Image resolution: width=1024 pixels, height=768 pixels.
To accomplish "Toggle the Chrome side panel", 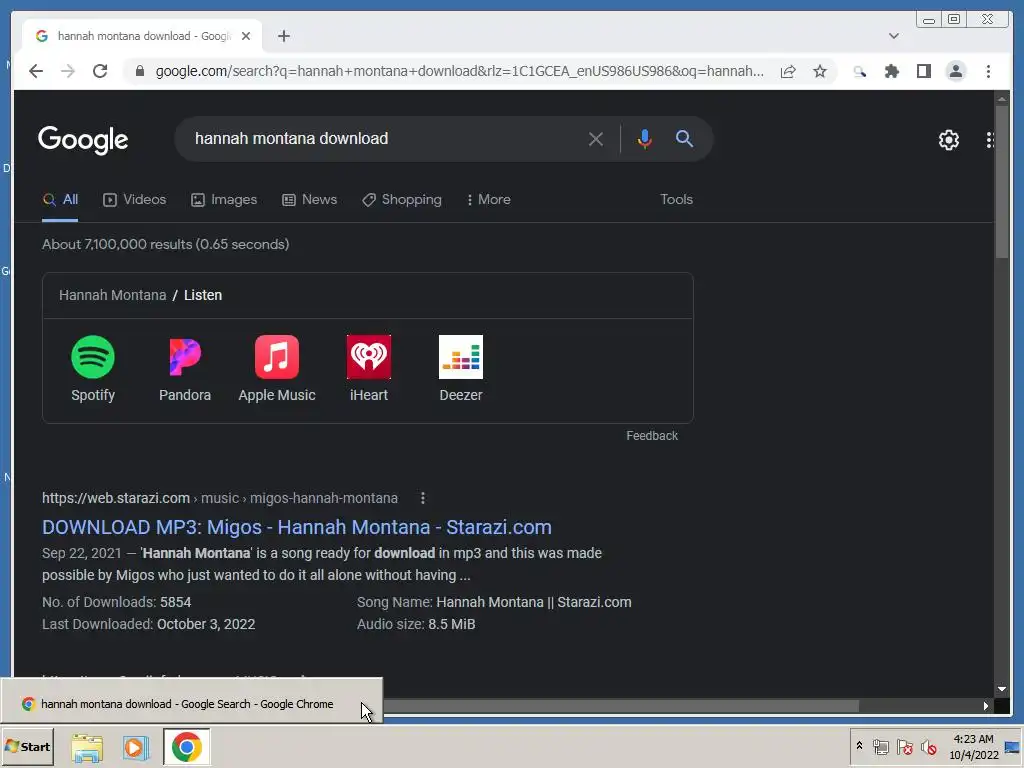I will 923,71.
